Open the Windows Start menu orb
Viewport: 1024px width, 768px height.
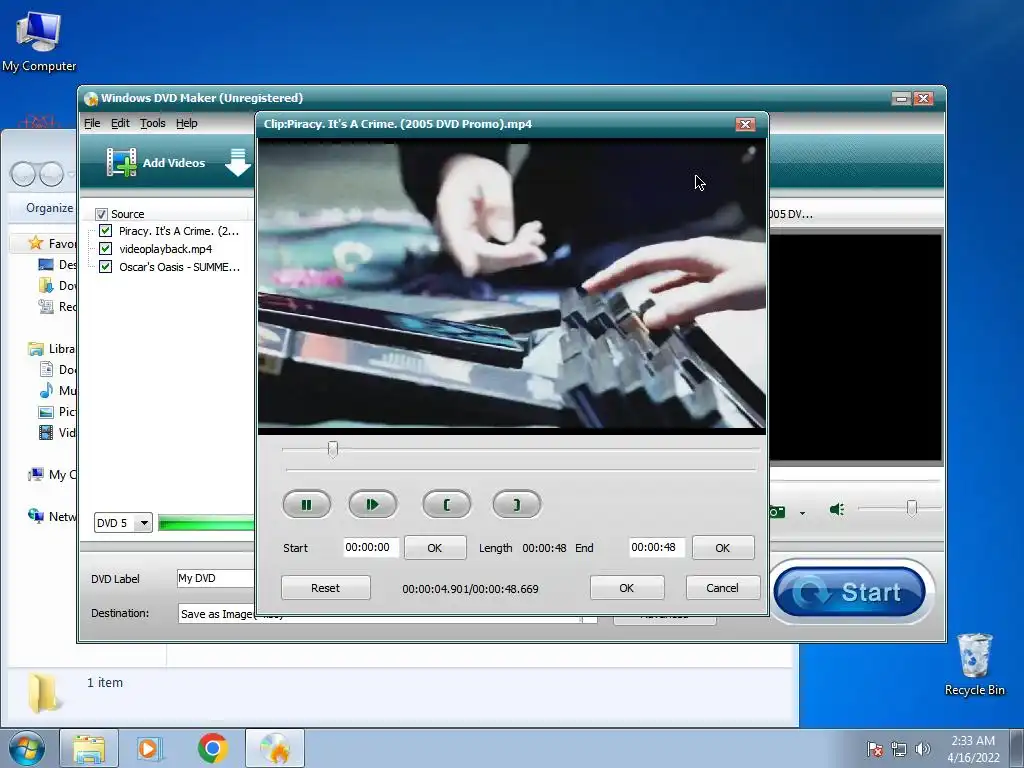(27, 748)
